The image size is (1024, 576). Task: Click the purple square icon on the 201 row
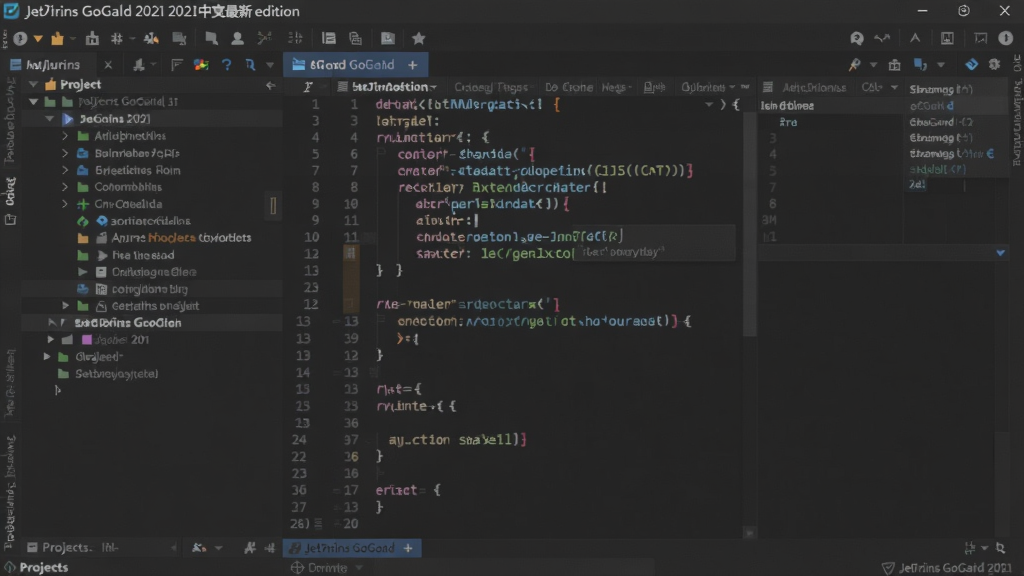pyautogui.click(x=86, y=340)
